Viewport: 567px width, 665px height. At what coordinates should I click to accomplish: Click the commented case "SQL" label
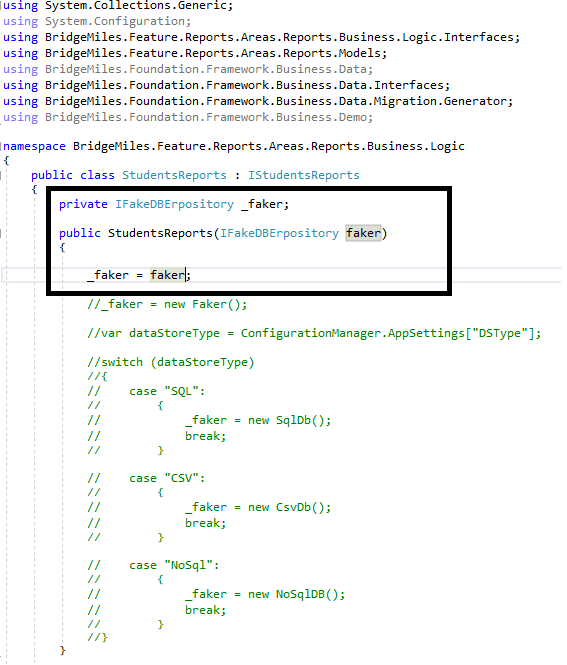click(x=167, y=391)
